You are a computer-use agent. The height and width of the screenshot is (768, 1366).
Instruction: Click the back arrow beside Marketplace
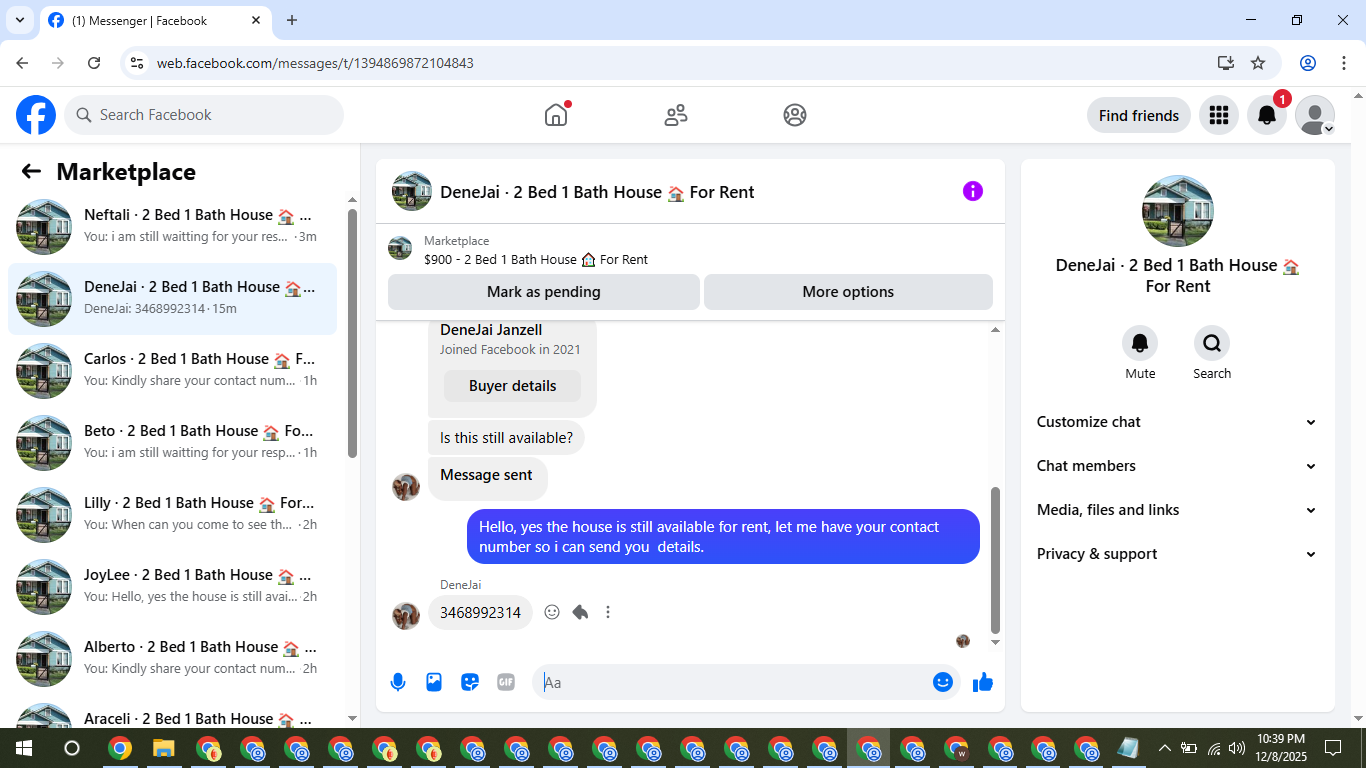(x=31, y=172)
